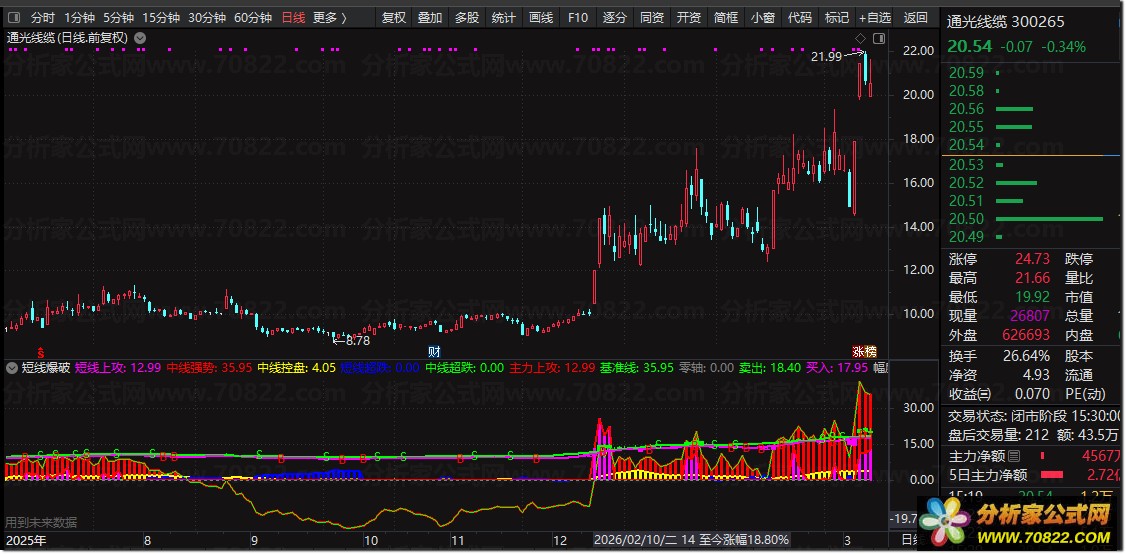Click the red S signal marker under the chart
The height and width of the screenshot is (554, 1127).
[x=40, y=352]
